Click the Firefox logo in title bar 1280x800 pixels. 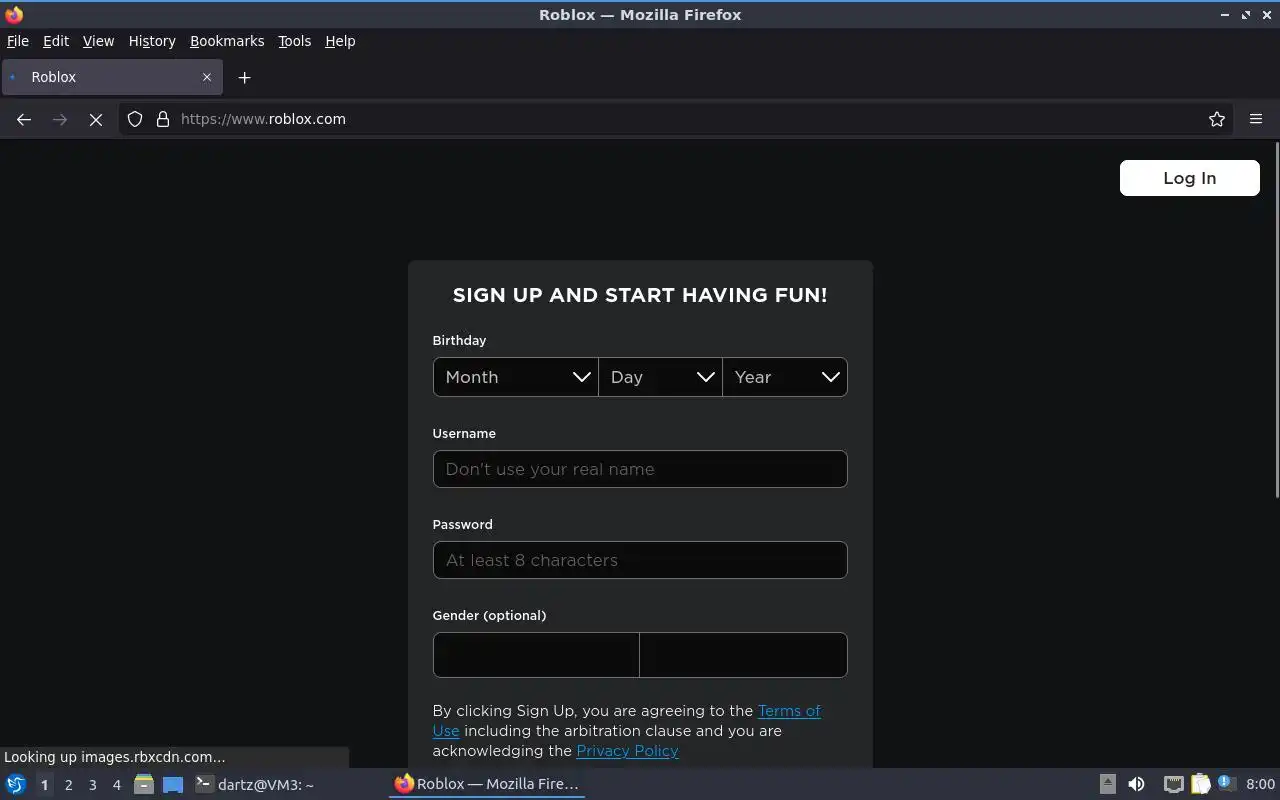pyautogui.click(x=14, y=15)
